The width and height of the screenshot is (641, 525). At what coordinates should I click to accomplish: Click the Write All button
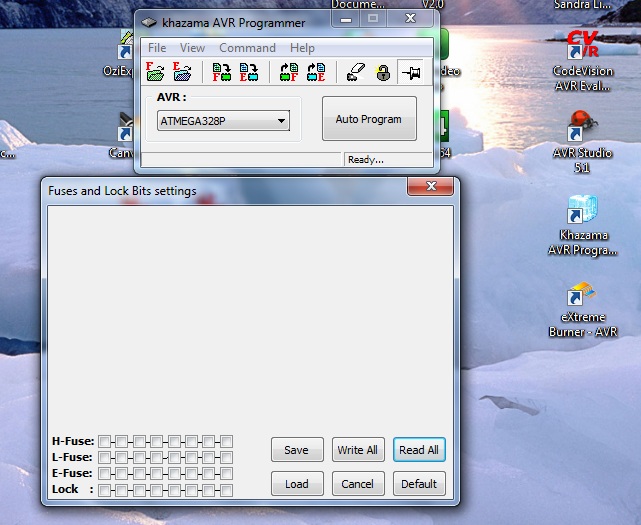[x=357, y=450]
